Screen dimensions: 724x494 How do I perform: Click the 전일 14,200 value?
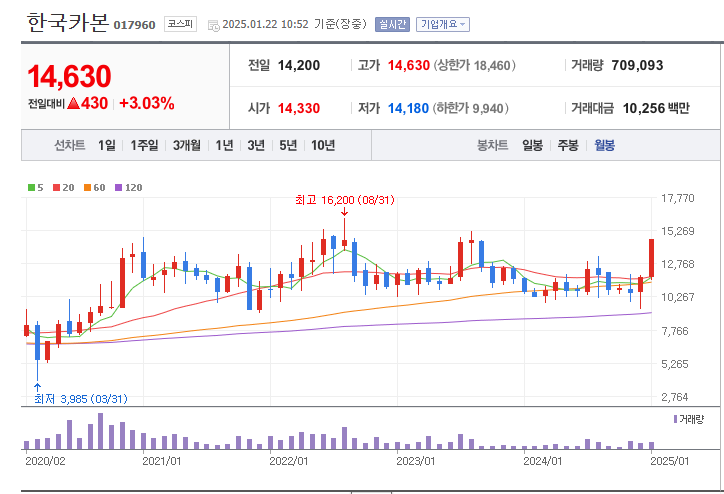299,65
